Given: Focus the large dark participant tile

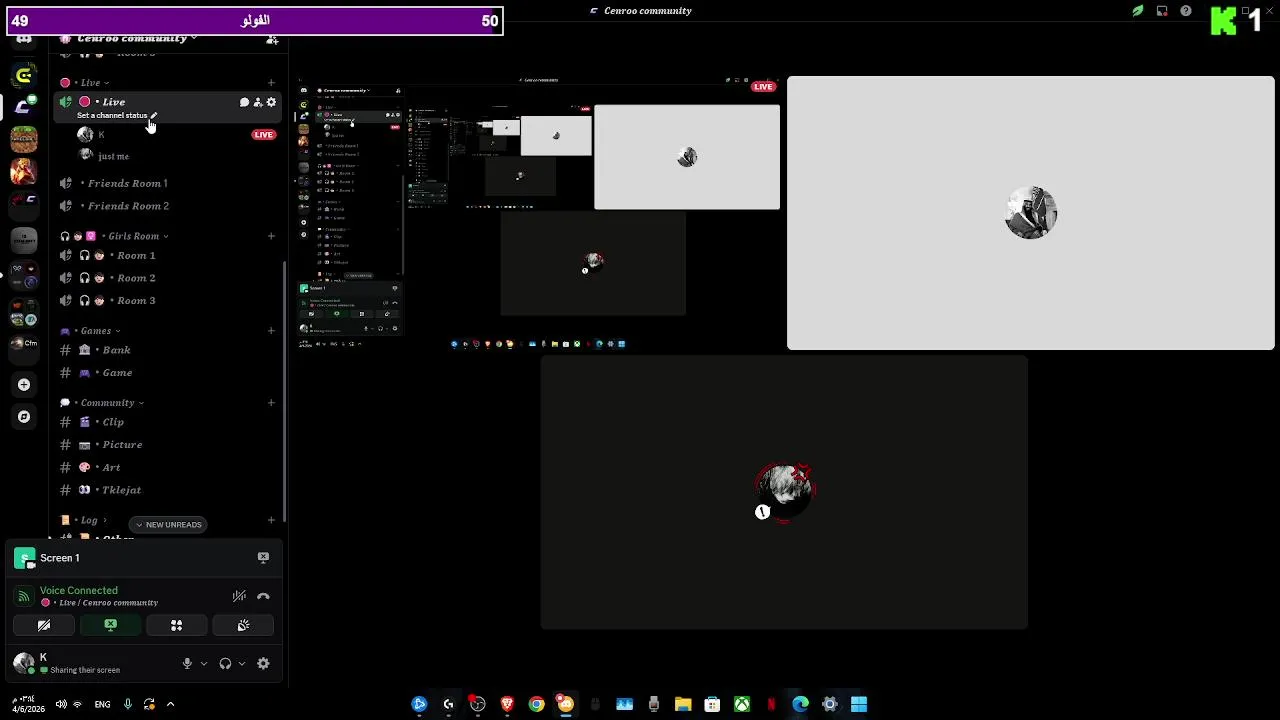Looking at the screenshot, I should click(x=784, y=492).
